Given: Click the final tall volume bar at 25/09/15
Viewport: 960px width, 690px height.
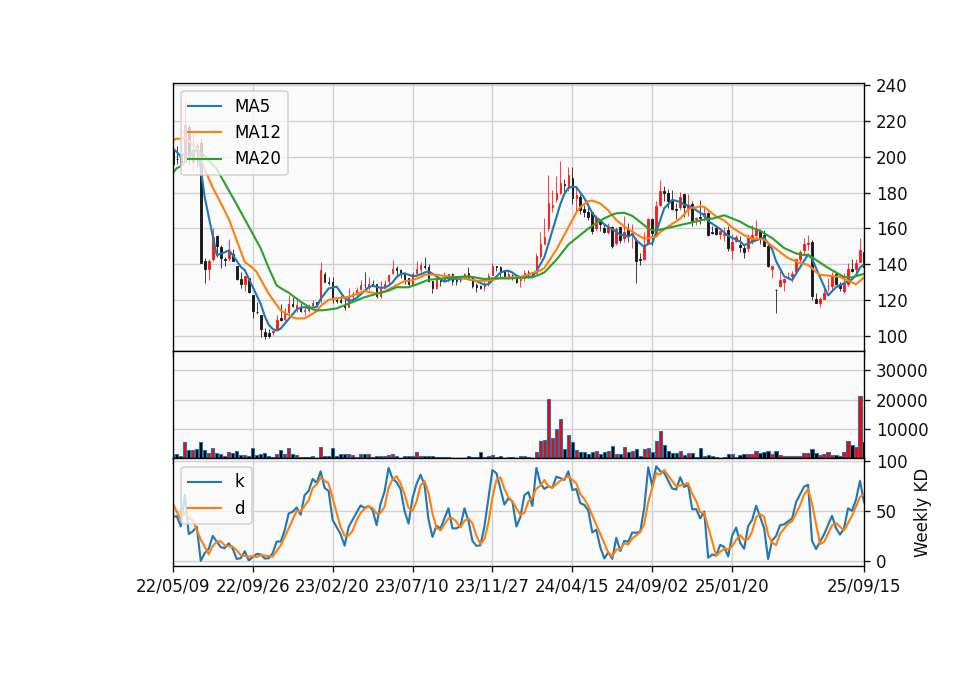Looking at the screenshot, I should 860,427.
